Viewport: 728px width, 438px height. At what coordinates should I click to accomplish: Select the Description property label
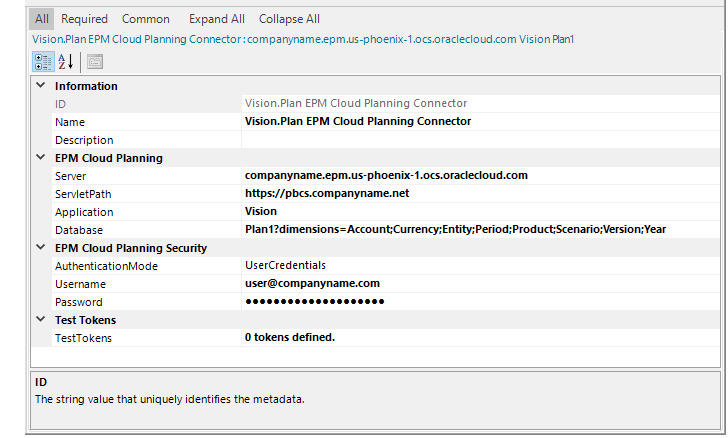pos(84,140)
